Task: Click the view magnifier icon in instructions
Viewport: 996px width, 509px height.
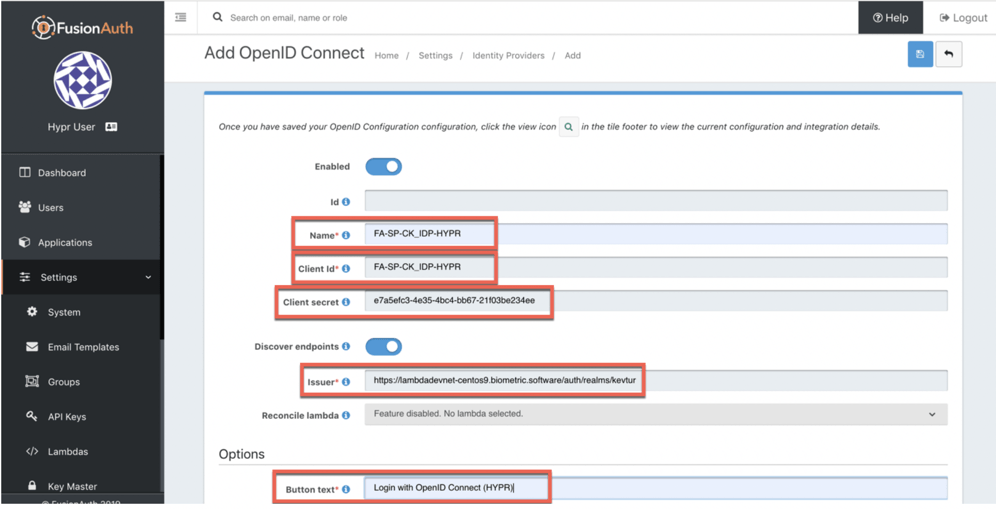Action: pos(569,127)
